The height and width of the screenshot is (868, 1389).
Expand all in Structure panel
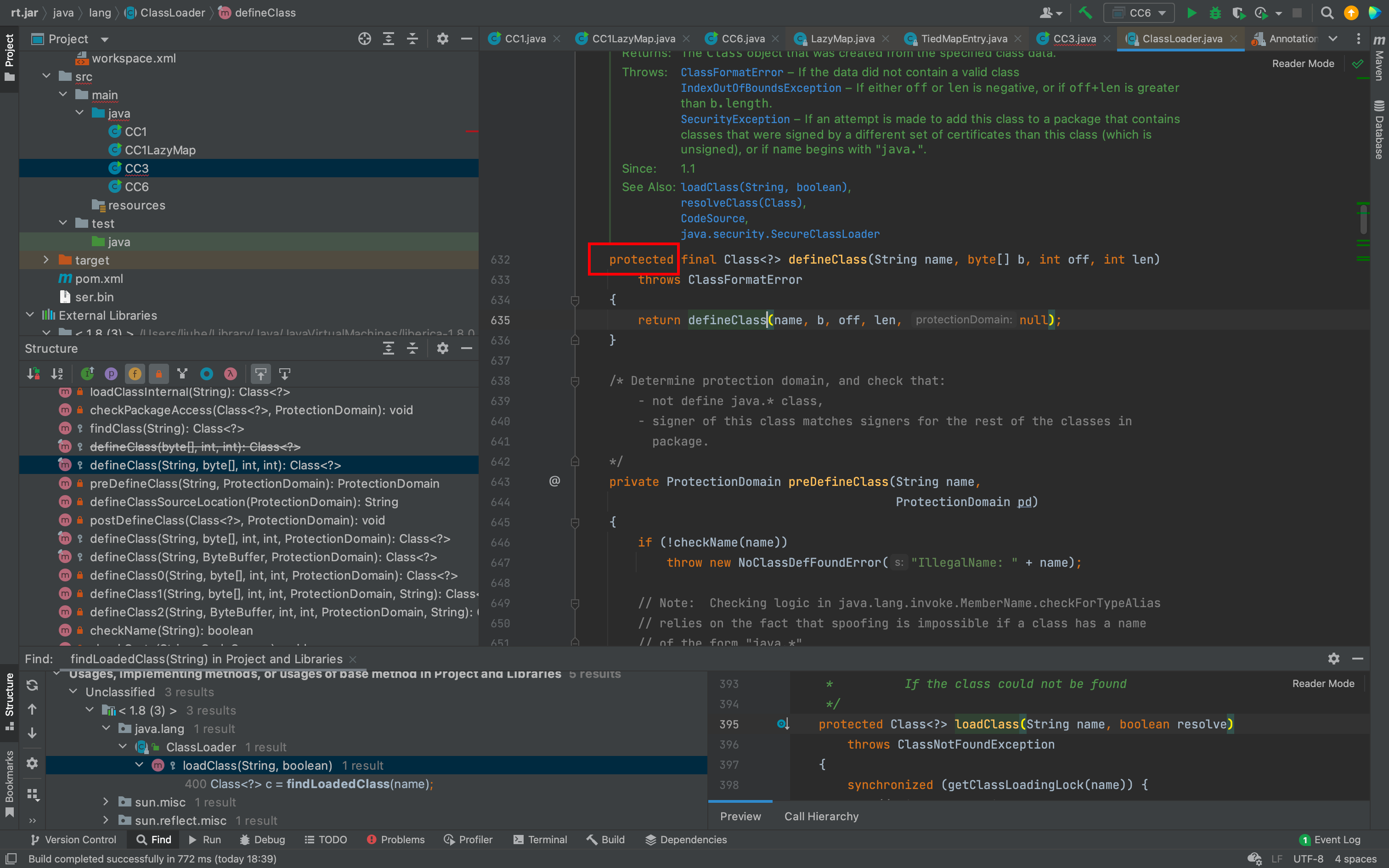(x=389, y=349)
